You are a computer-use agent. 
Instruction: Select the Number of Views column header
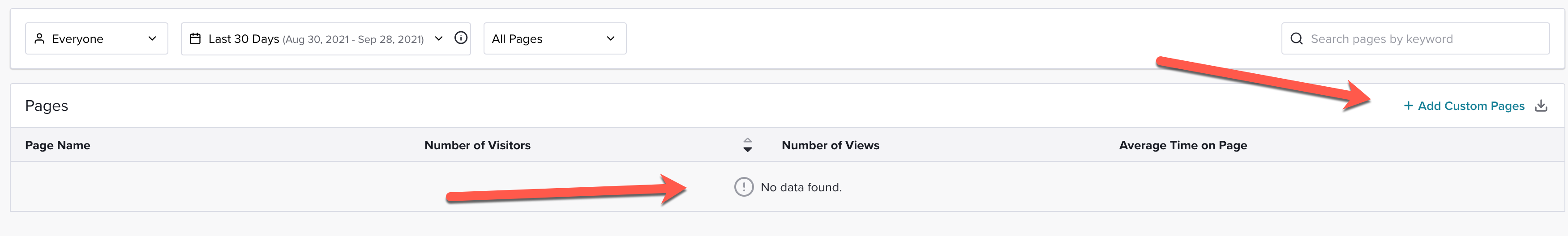click(x=830, y=145)
